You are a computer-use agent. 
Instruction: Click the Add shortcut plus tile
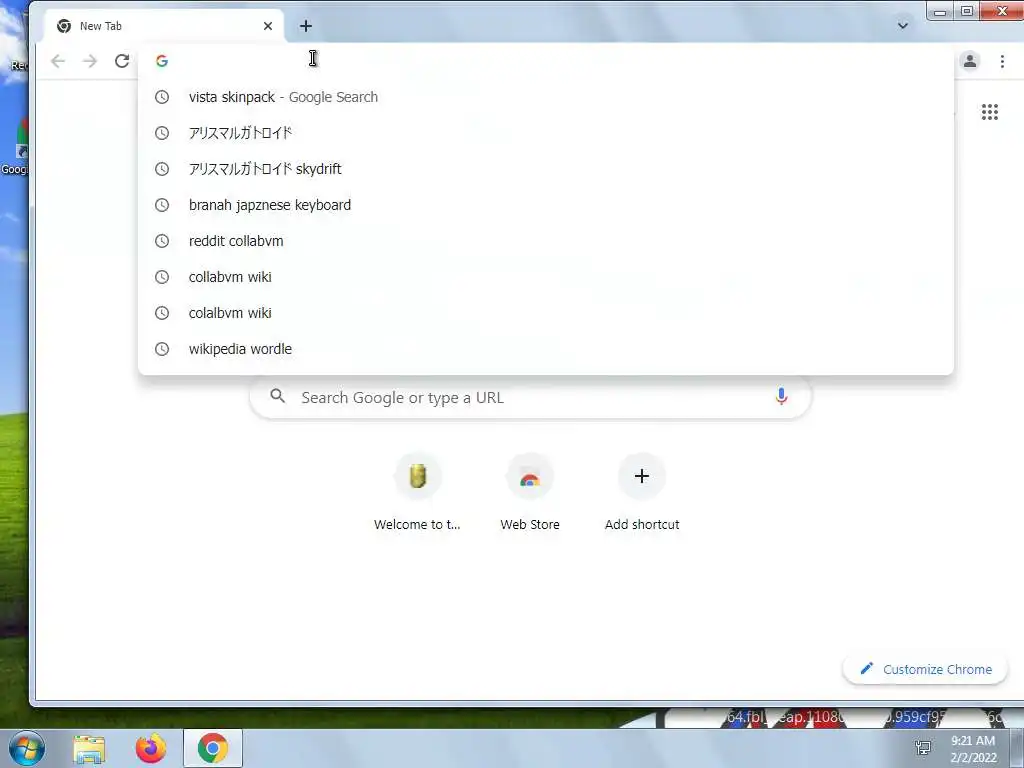pos(642,493)
